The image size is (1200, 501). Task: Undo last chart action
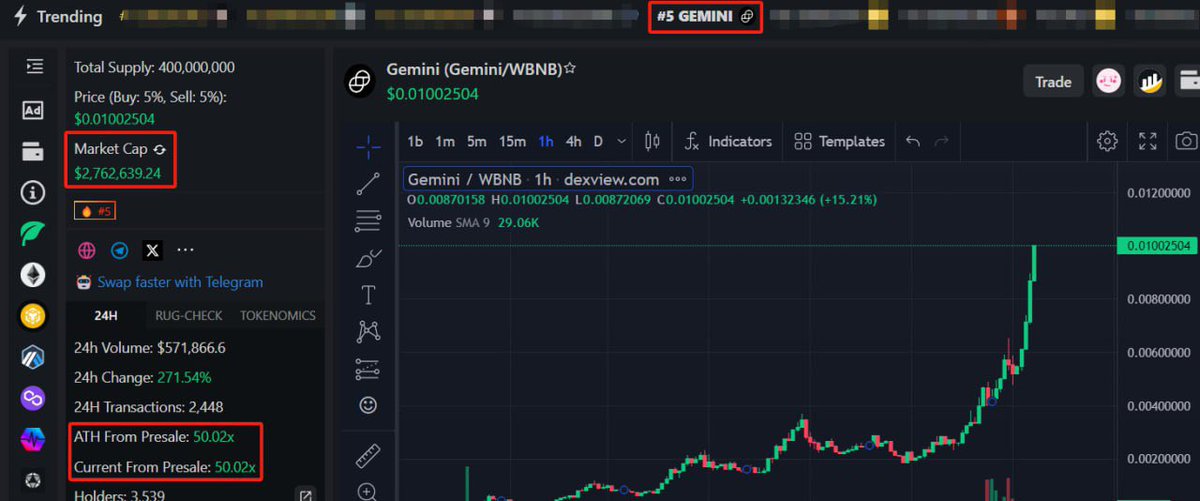(x=912, y=141)
